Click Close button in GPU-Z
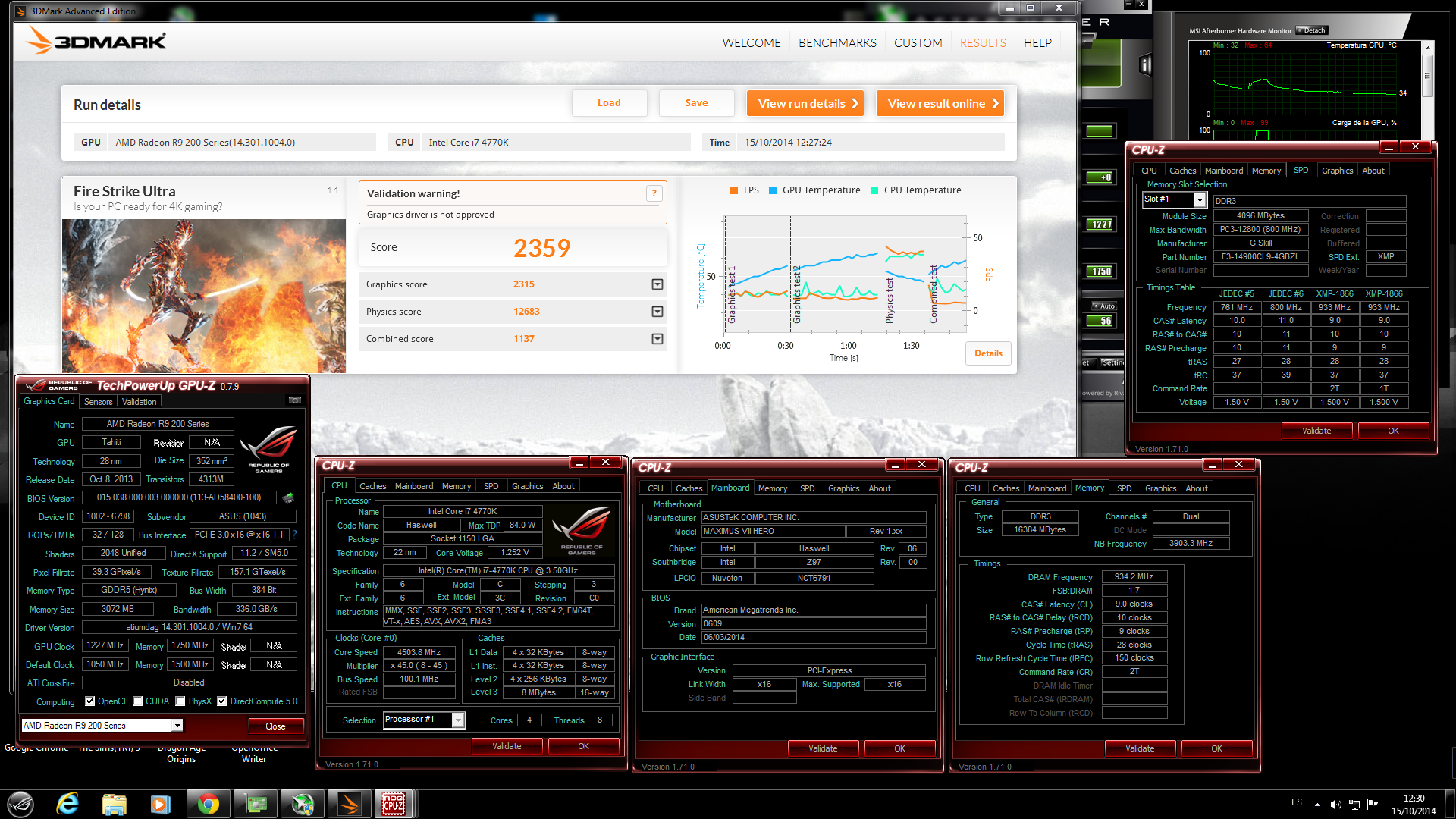 275,726
